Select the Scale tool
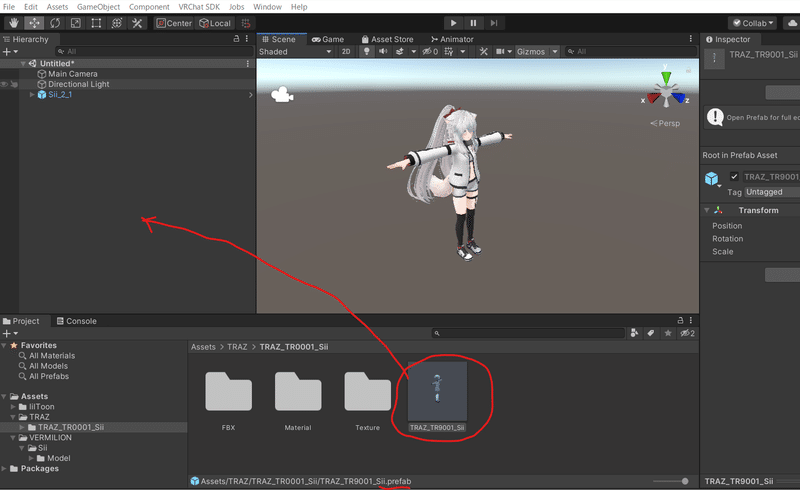This screenshot has width=800, height=490. (x=76, y=23)
